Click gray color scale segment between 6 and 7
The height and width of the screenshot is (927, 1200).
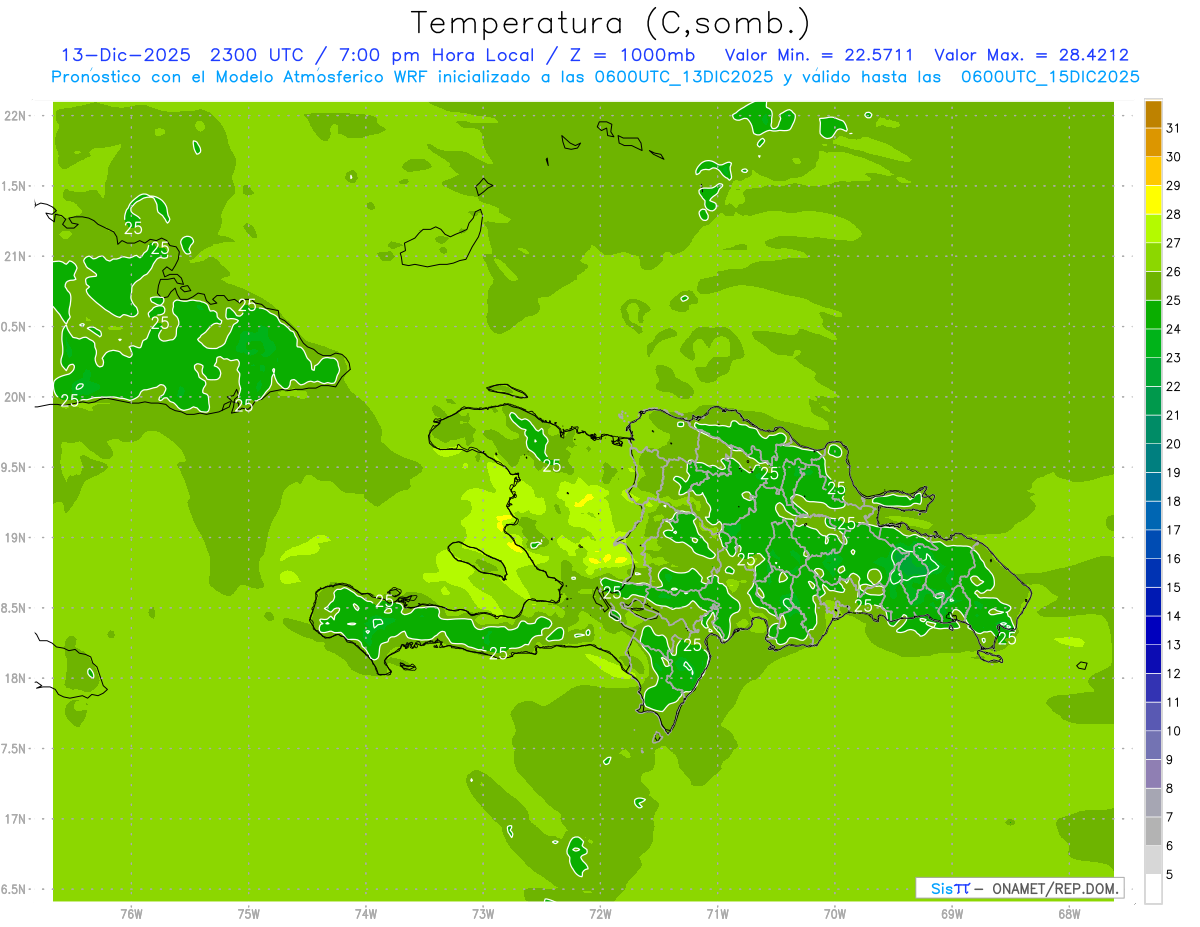click(1153, 831)
